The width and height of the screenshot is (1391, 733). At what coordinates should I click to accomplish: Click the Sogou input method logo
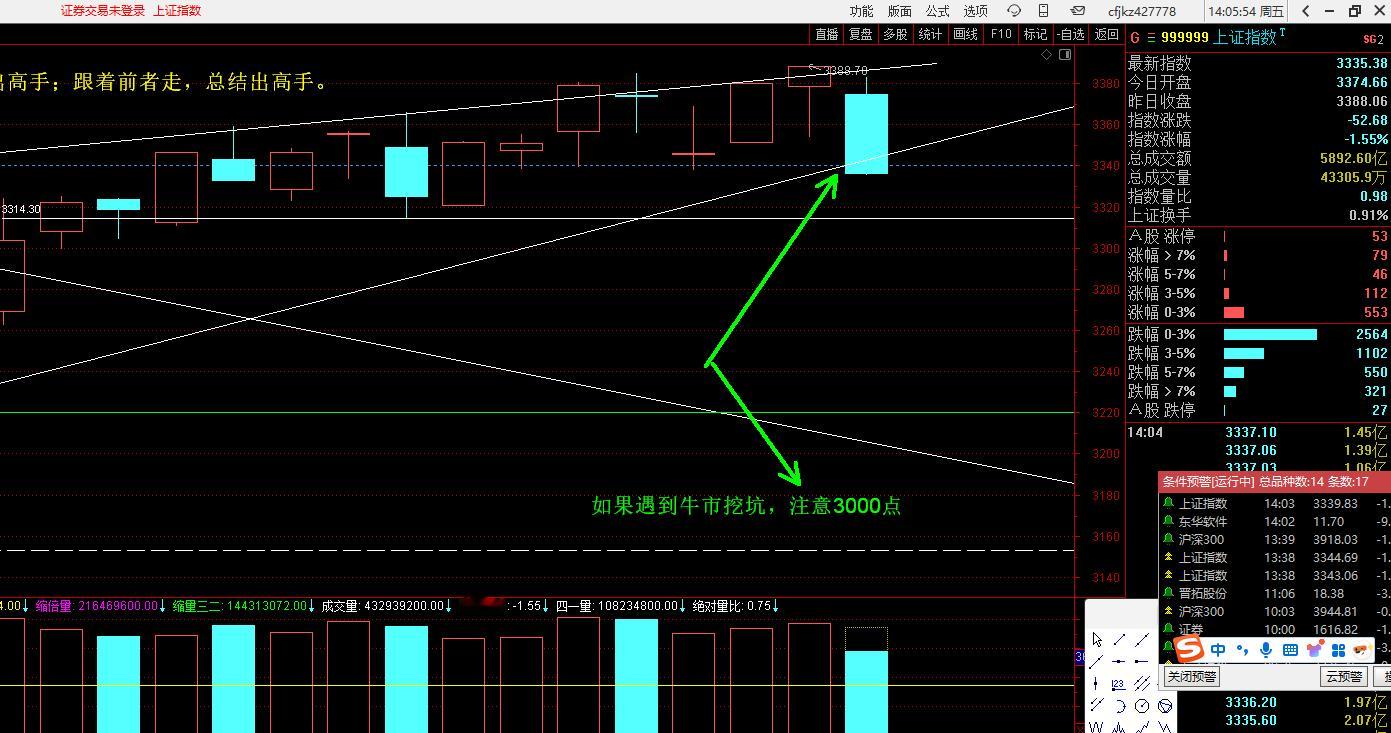pos(1188,649)
